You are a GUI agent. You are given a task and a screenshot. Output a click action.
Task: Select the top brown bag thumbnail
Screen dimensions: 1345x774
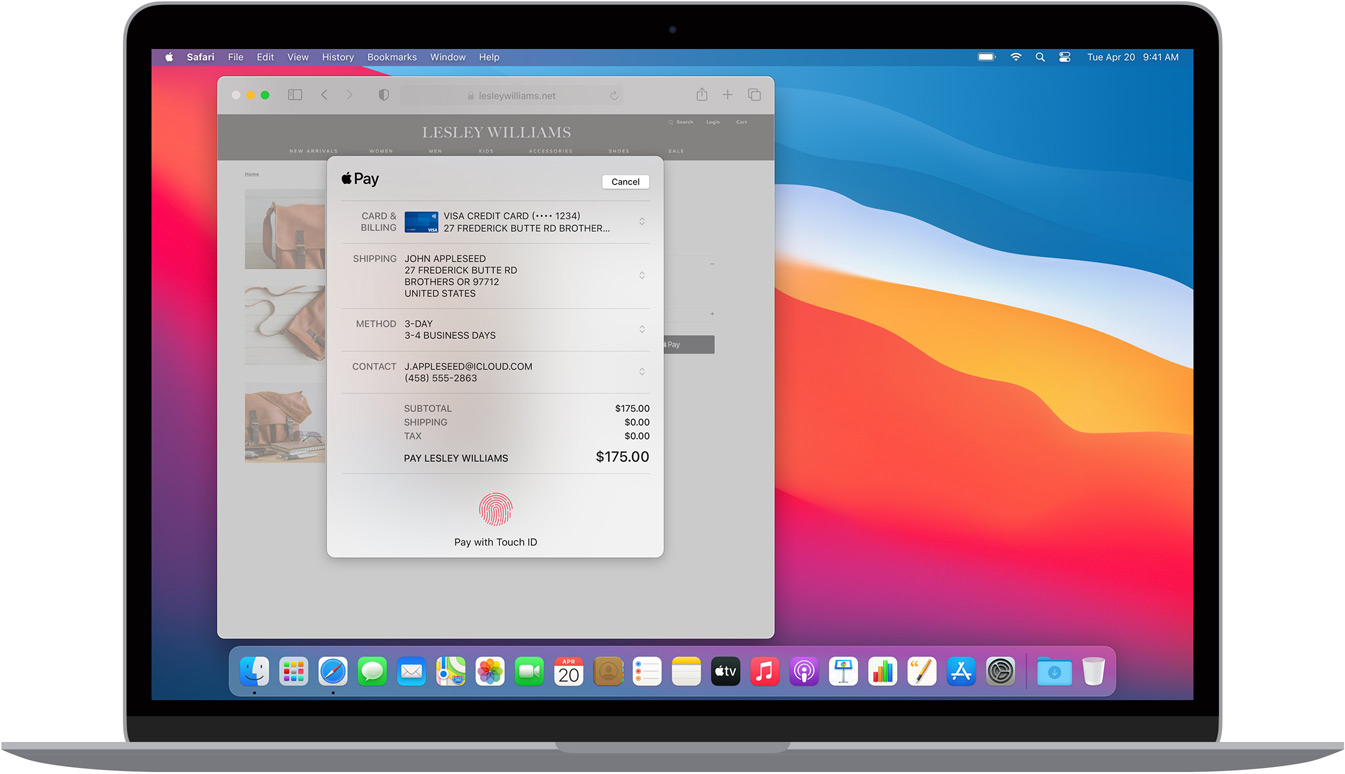coord(285,229)
